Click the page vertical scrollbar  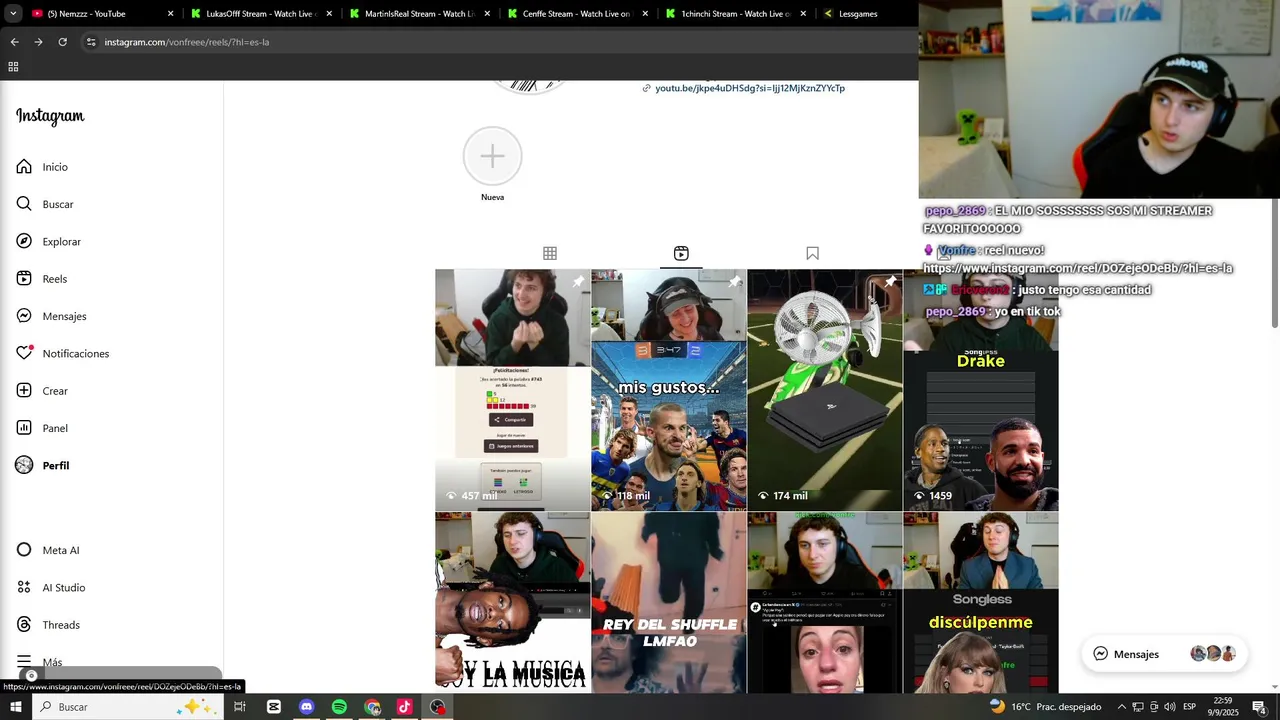pos(1275,263)
